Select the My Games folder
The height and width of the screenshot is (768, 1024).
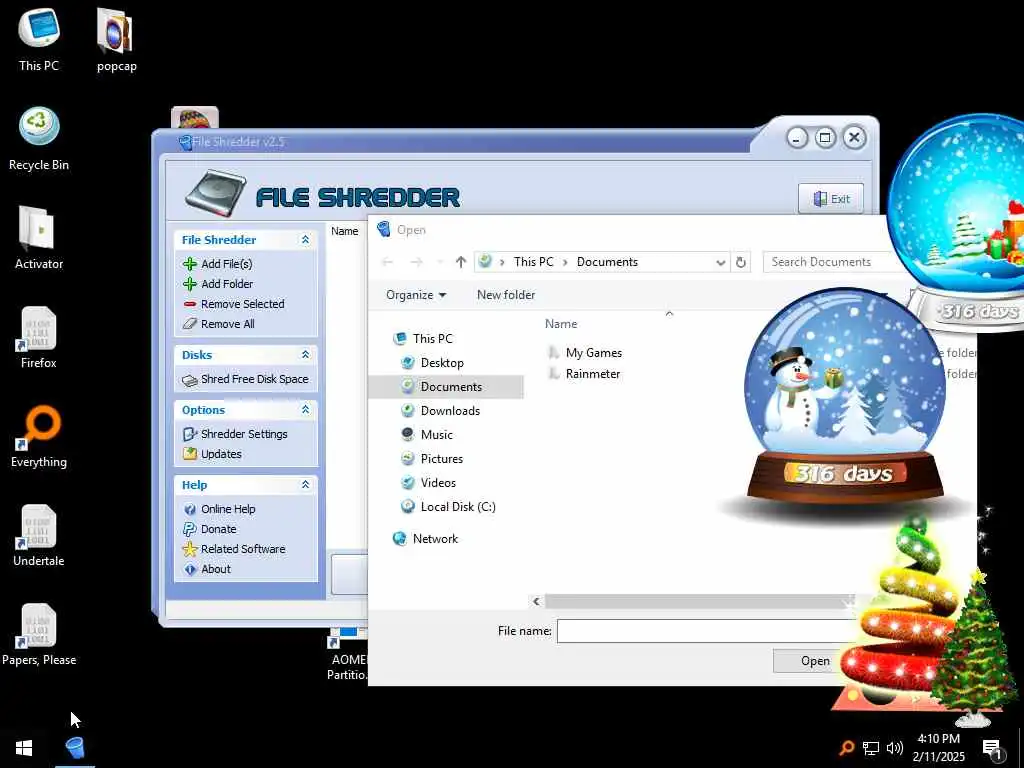pyautogui.click(x=593, y=353)
